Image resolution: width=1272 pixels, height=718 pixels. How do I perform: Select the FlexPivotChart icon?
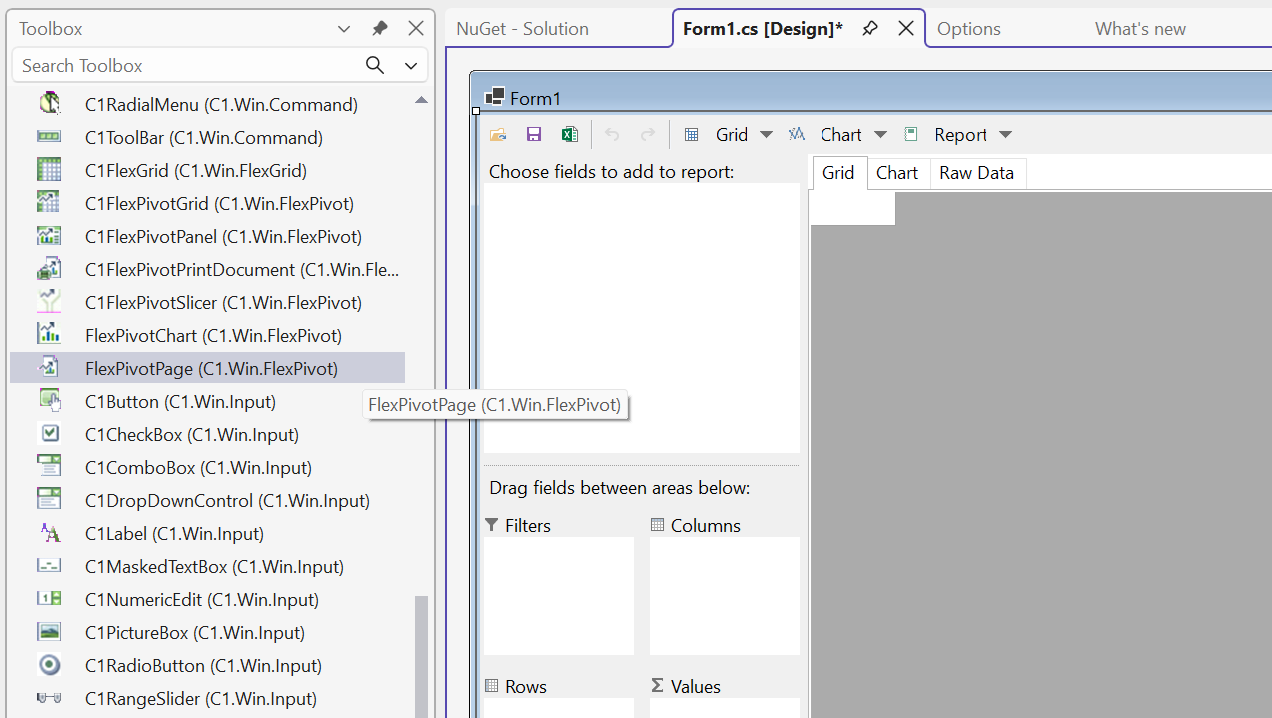tap(49, 335)
